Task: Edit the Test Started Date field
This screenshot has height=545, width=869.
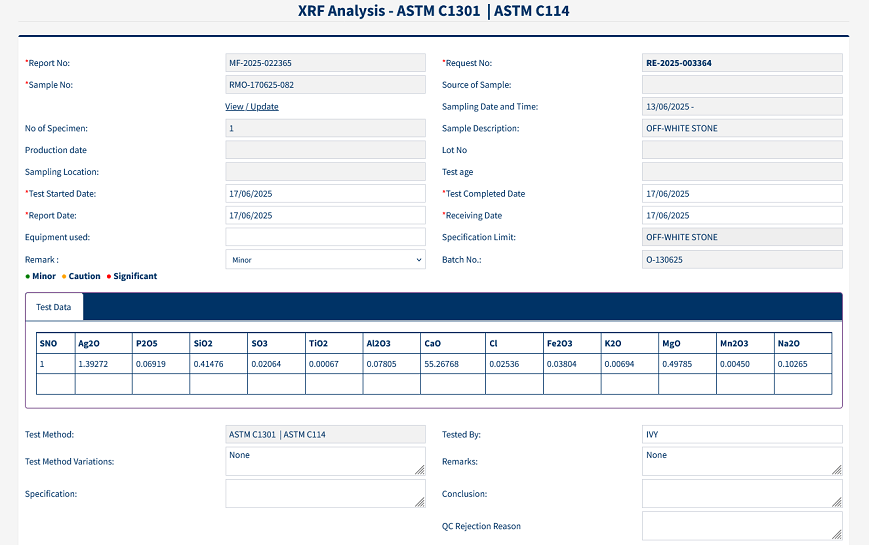Action: tap(325, 193)
